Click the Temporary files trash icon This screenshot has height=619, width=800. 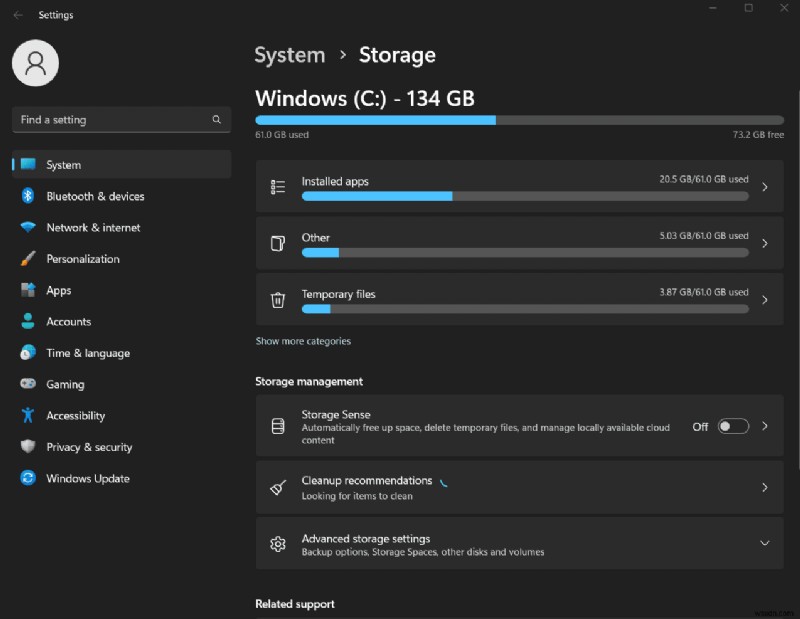[278, 300]
